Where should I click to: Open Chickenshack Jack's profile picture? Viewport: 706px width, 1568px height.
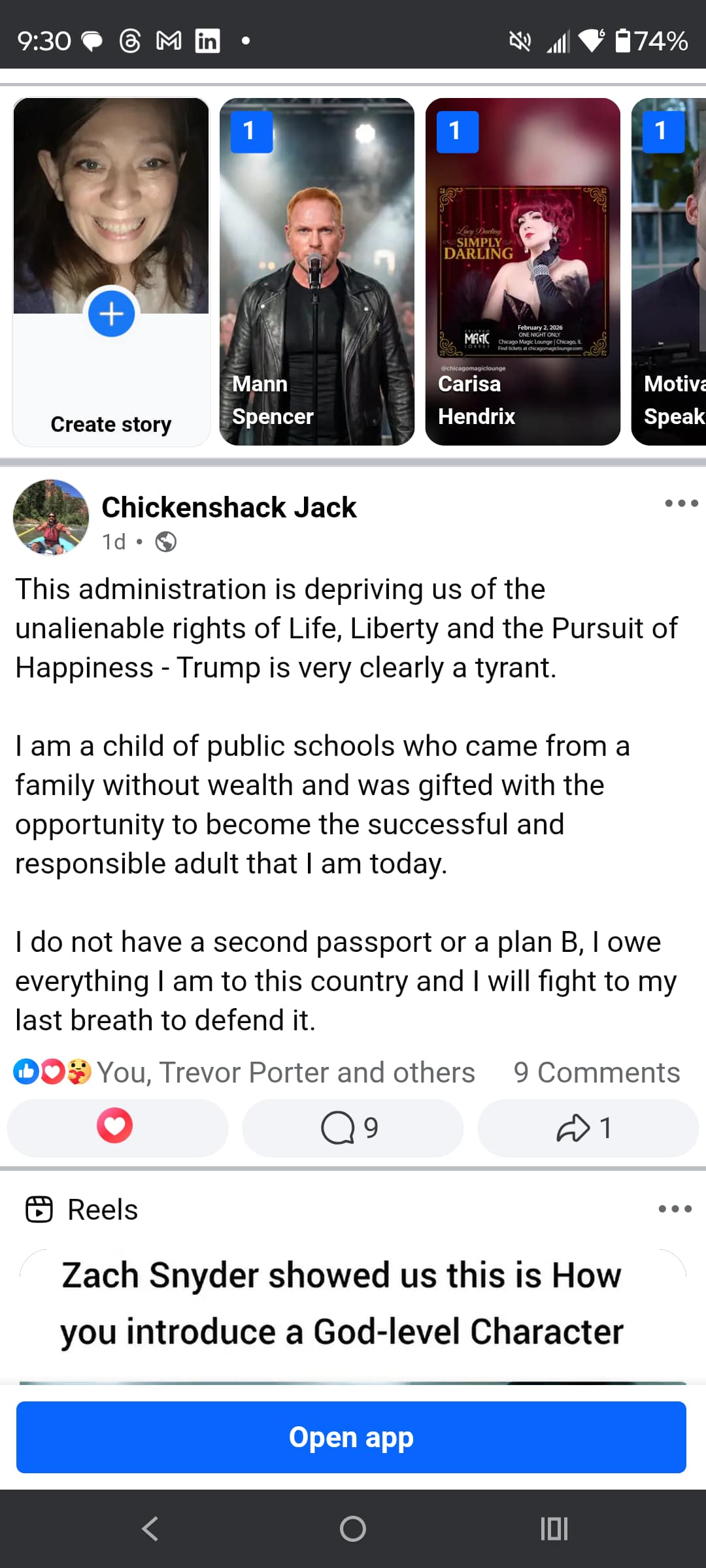tap(51, 517)
